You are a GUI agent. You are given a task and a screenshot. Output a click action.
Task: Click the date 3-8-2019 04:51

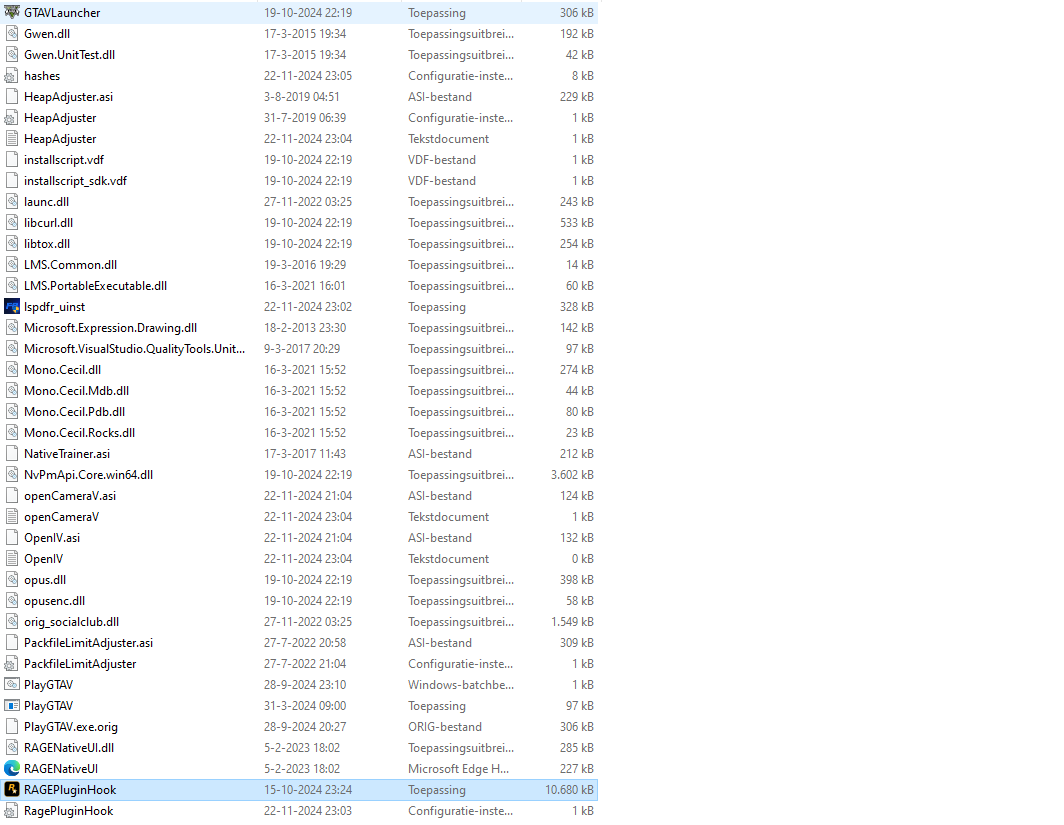tap(302, 96)
